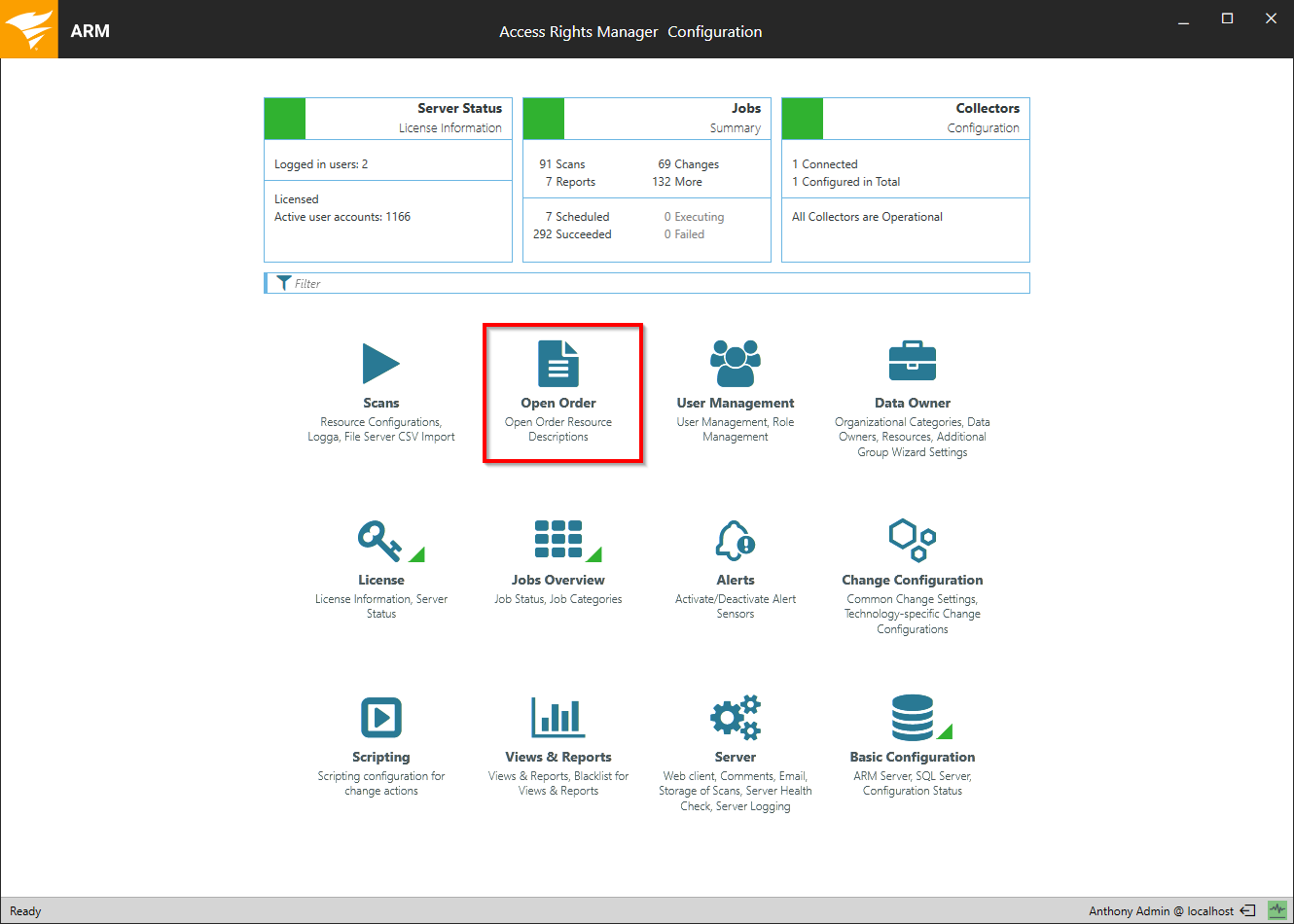
Task: Open Basic Configuration database icon
Action: (x=913, y=718)
